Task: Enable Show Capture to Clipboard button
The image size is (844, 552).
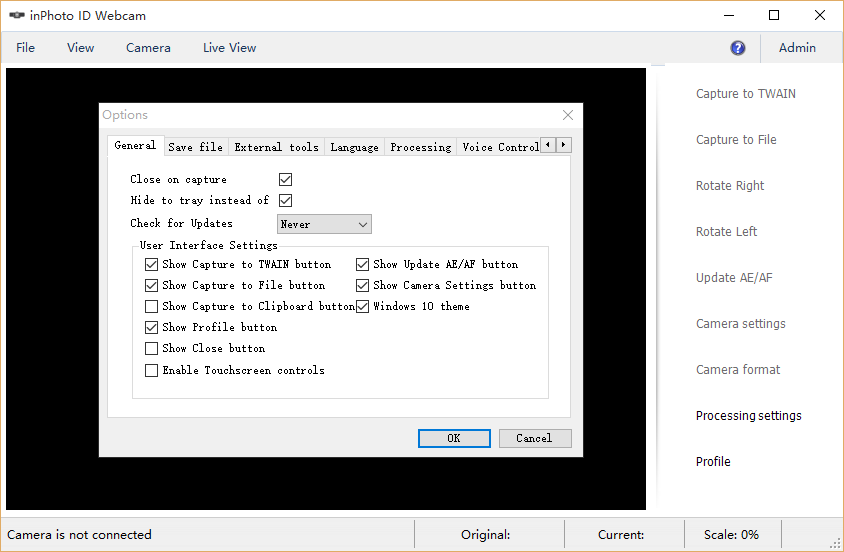Action: [x=152, y=306]
